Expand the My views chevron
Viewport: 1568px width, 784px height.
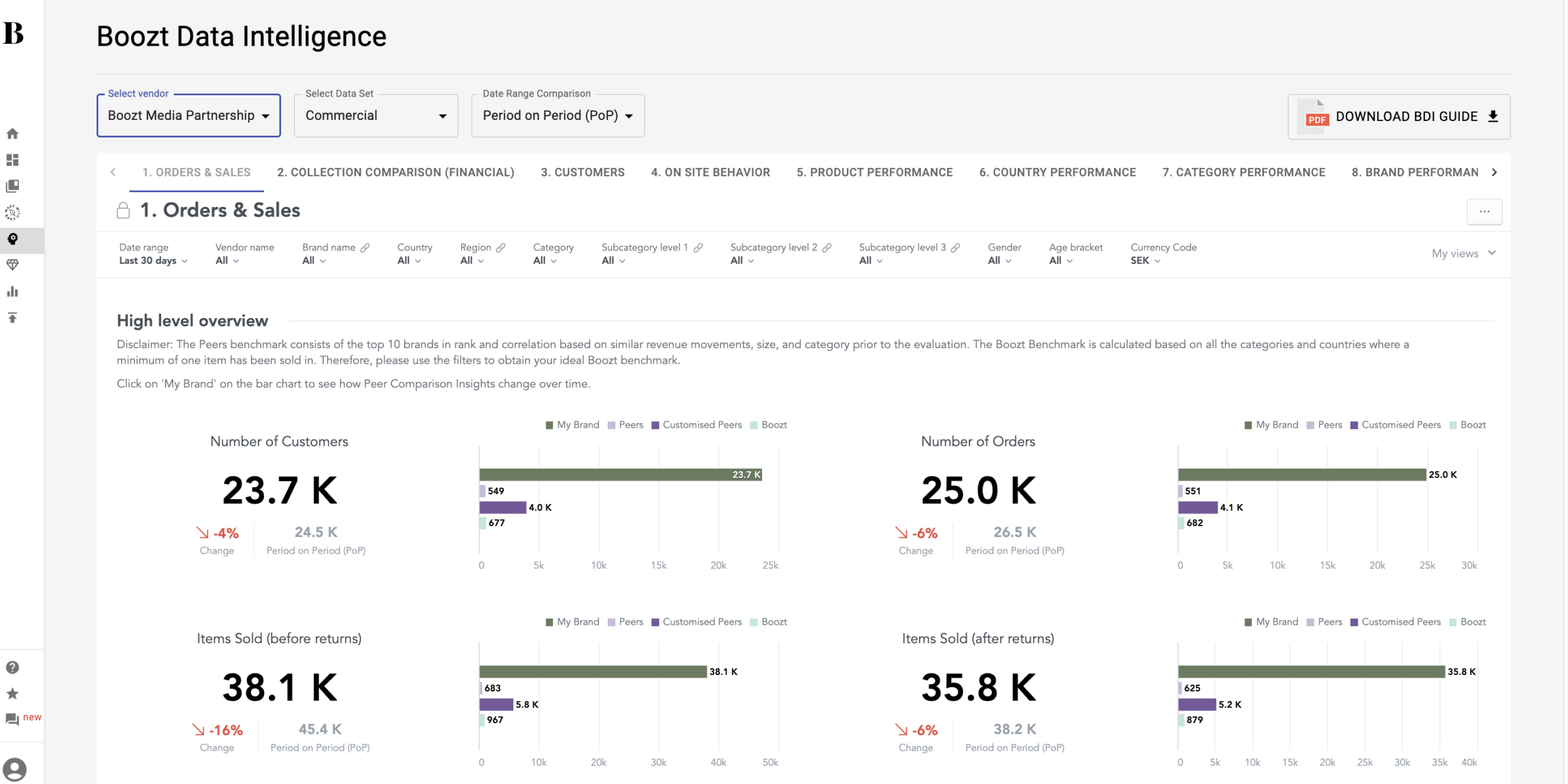click(x=1492, y=253)
